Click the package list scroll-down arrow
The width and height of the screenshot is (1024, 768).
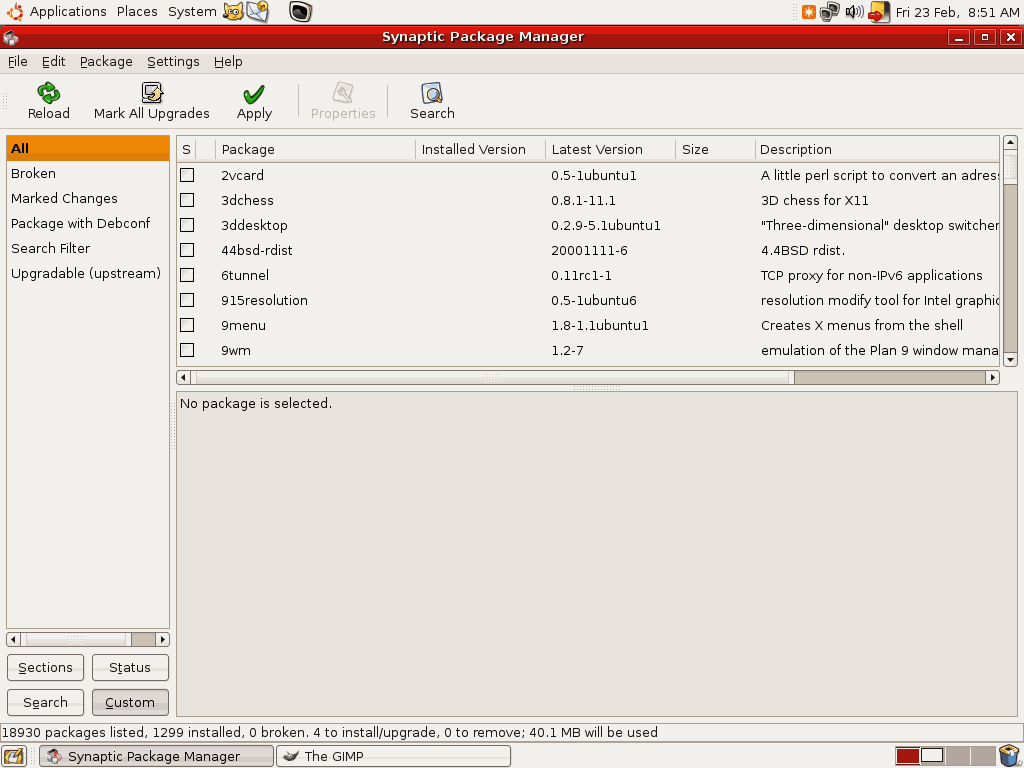1010,359
